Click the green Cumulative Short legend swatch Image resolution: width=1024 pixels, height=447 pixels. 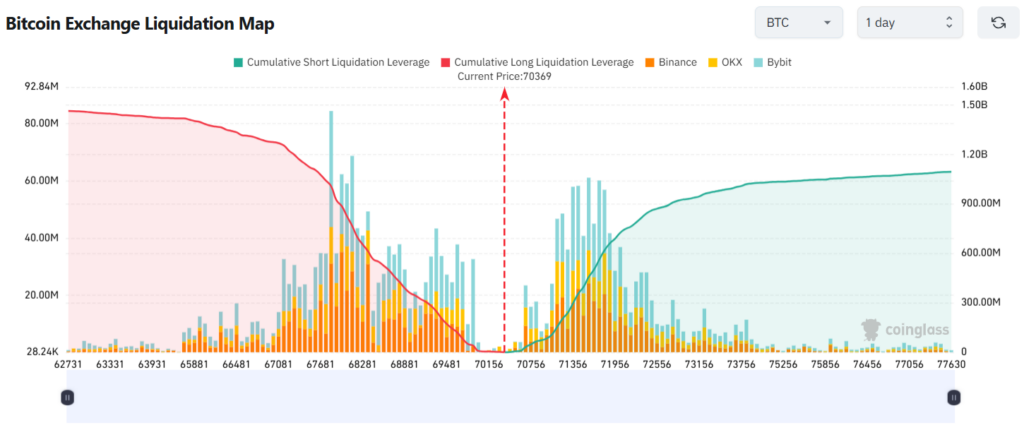(x=237, y=62)
